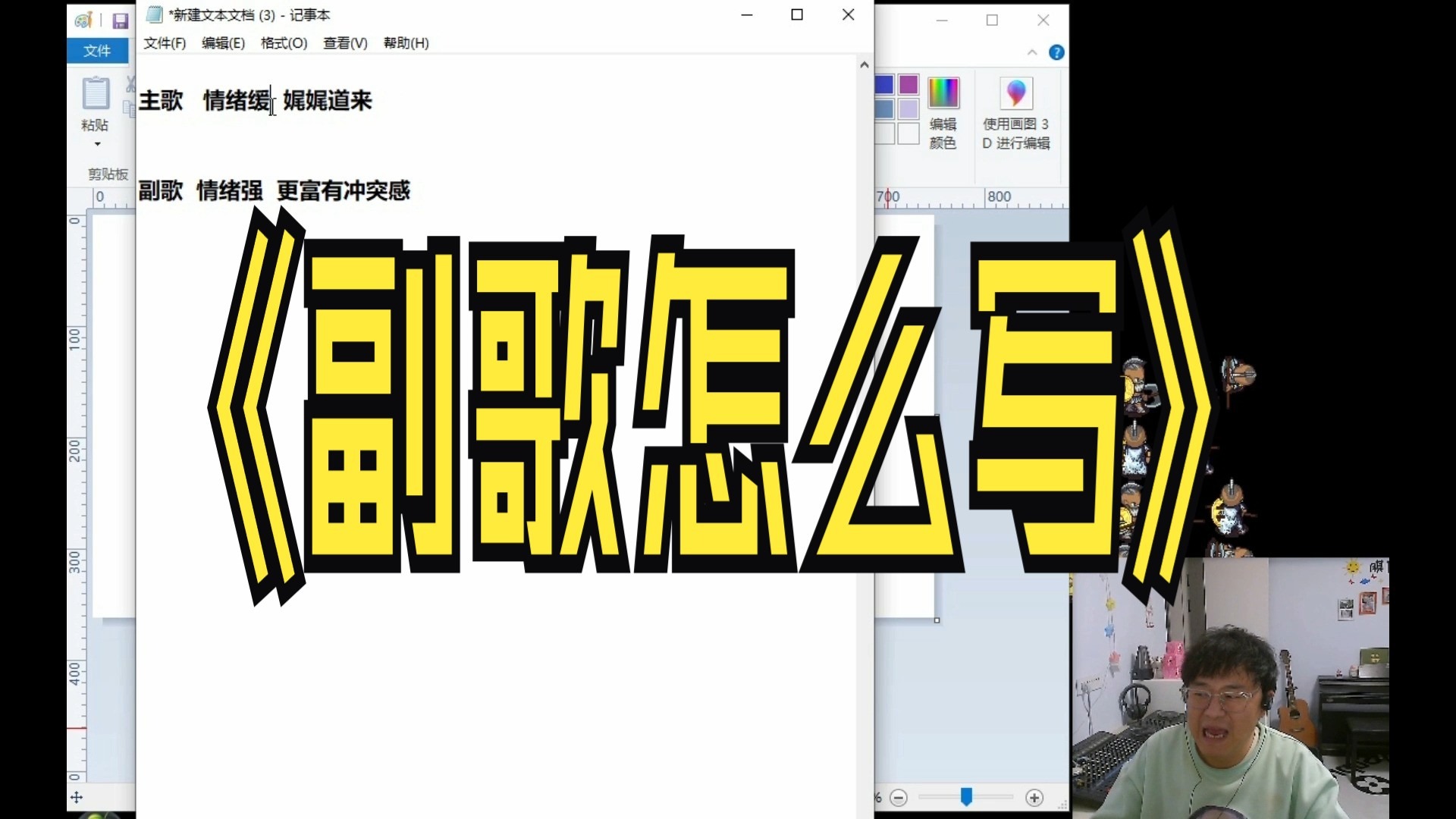Click the zoom in plus button
The width and height of the screenshot is (1456, 819).
(x=1034, y=797)
